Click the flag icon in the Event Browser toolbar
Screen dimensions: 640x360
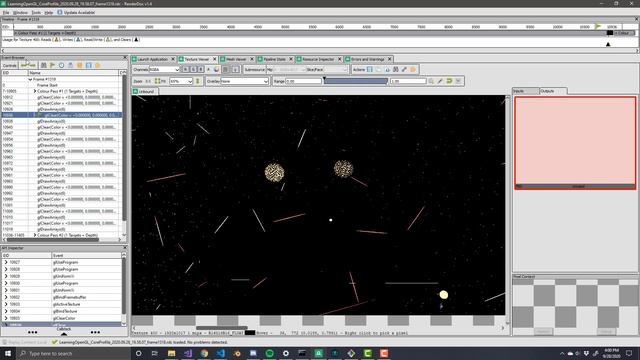[52, 65]
